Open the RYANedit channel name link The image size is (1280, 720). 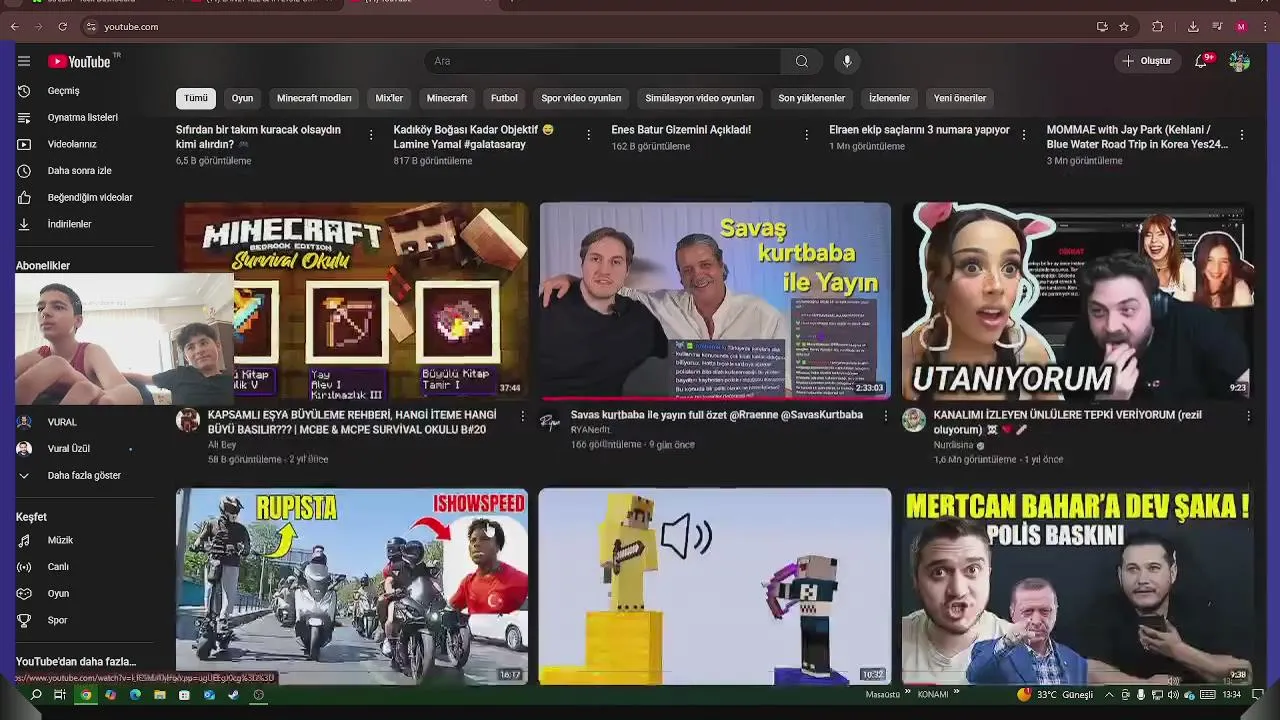click(x=590, y=430)
